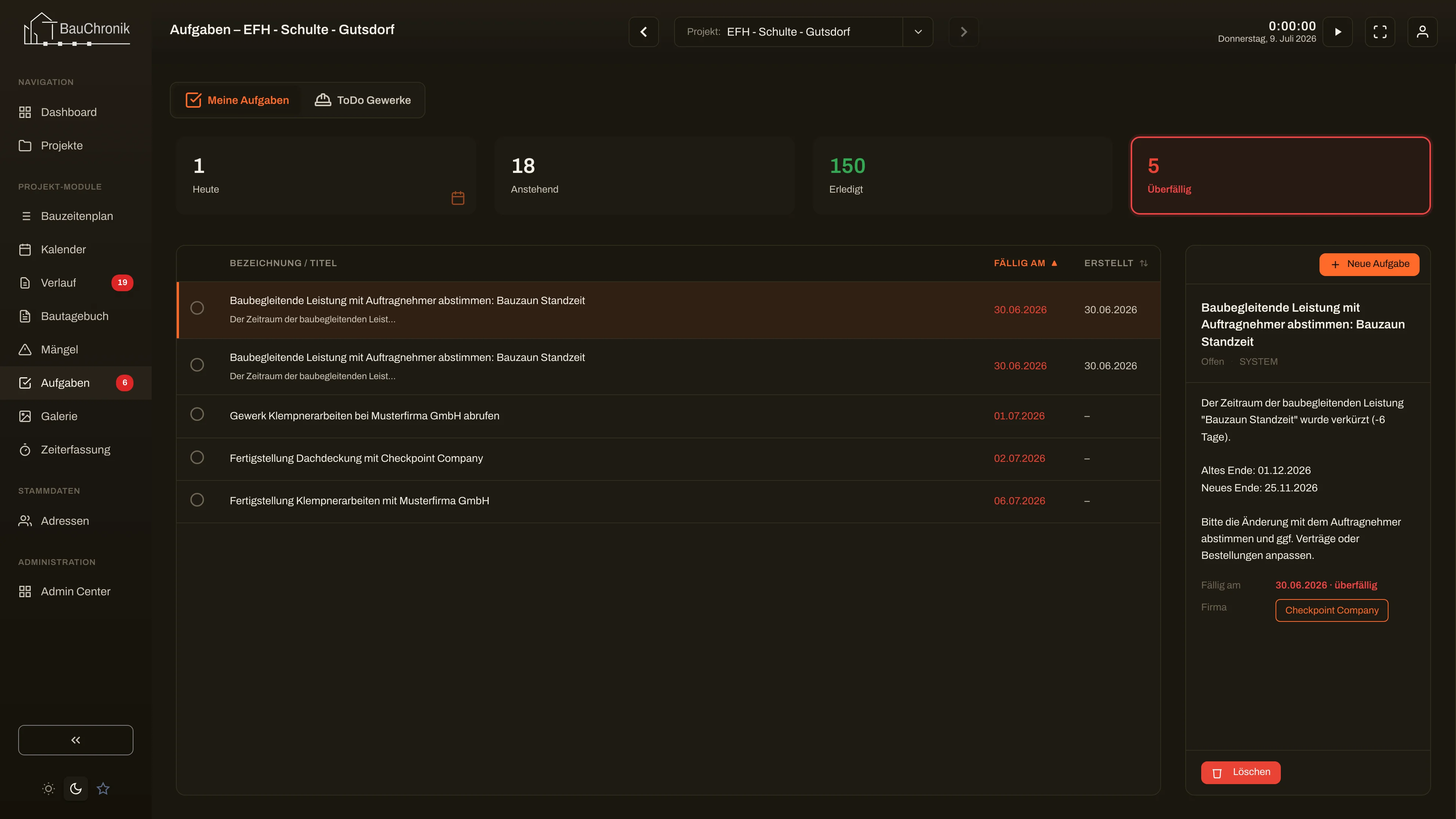Sort tasks by Erstellt column
Image resolution: width=1456 pixels, height=819 pixels.
click(1116, 264)
